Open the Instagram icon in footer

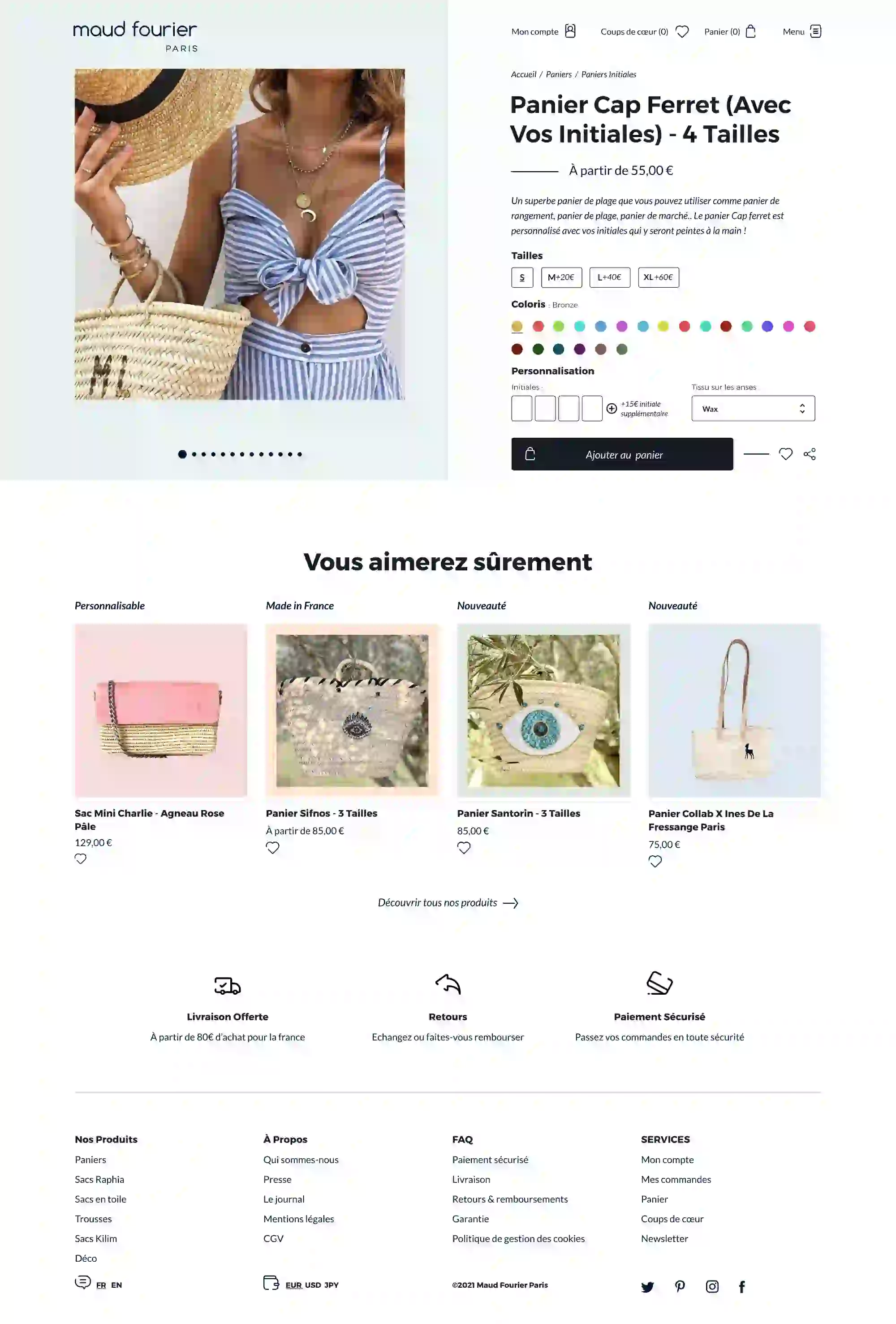(x=712, y=1286)
